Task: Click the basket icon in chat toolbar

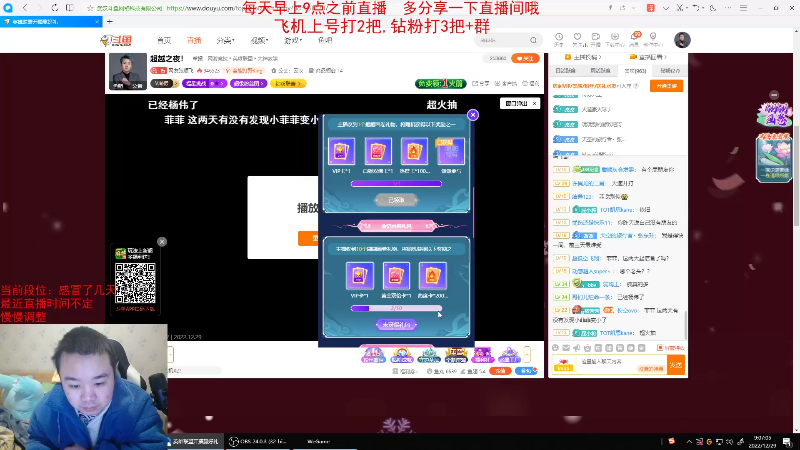Action: (588, 348)
